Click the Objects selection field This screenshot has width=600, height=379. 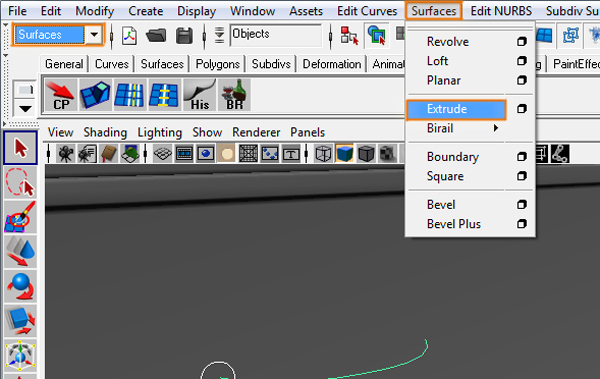tap(276, 35)
